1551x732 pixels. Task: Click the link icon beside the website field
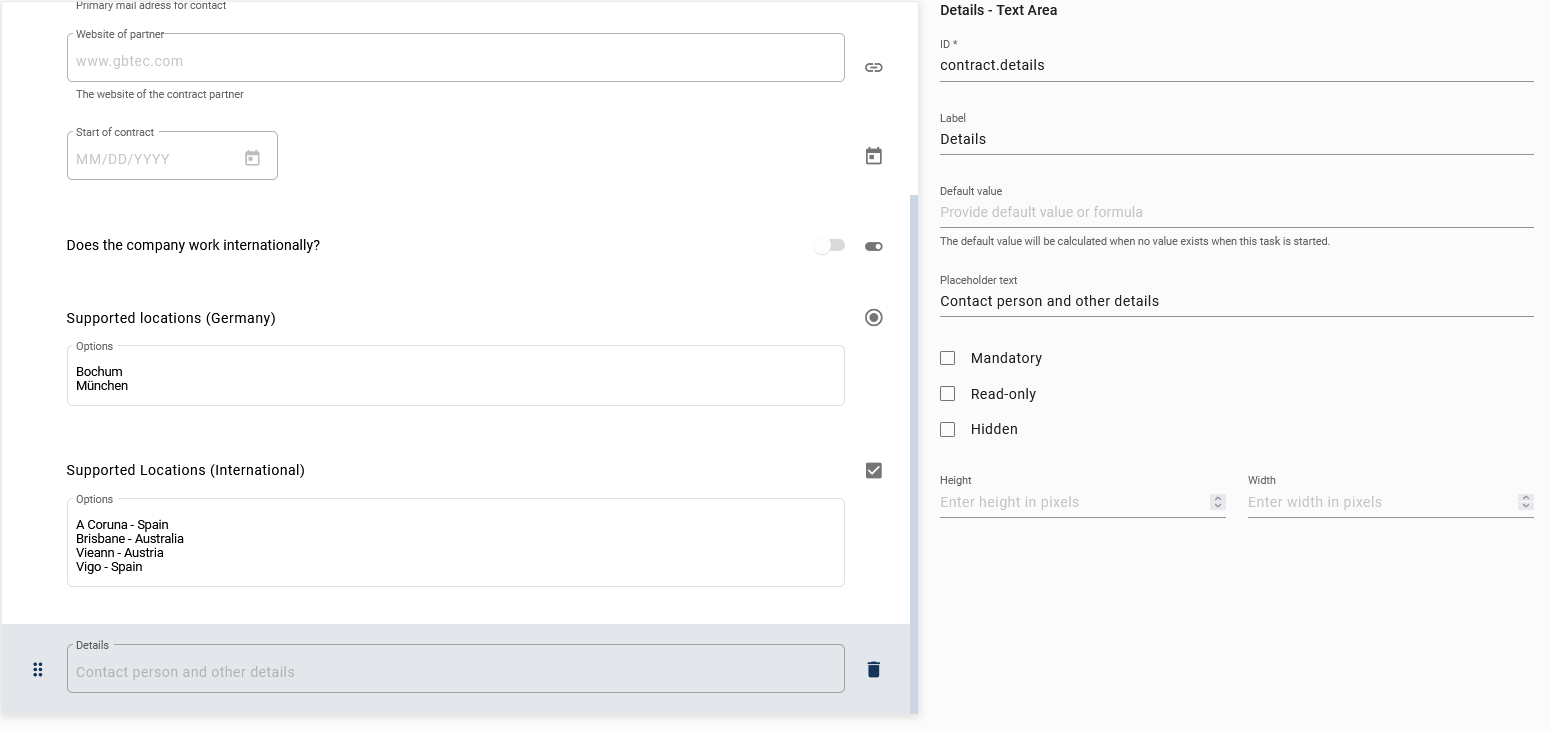[873, 67]
